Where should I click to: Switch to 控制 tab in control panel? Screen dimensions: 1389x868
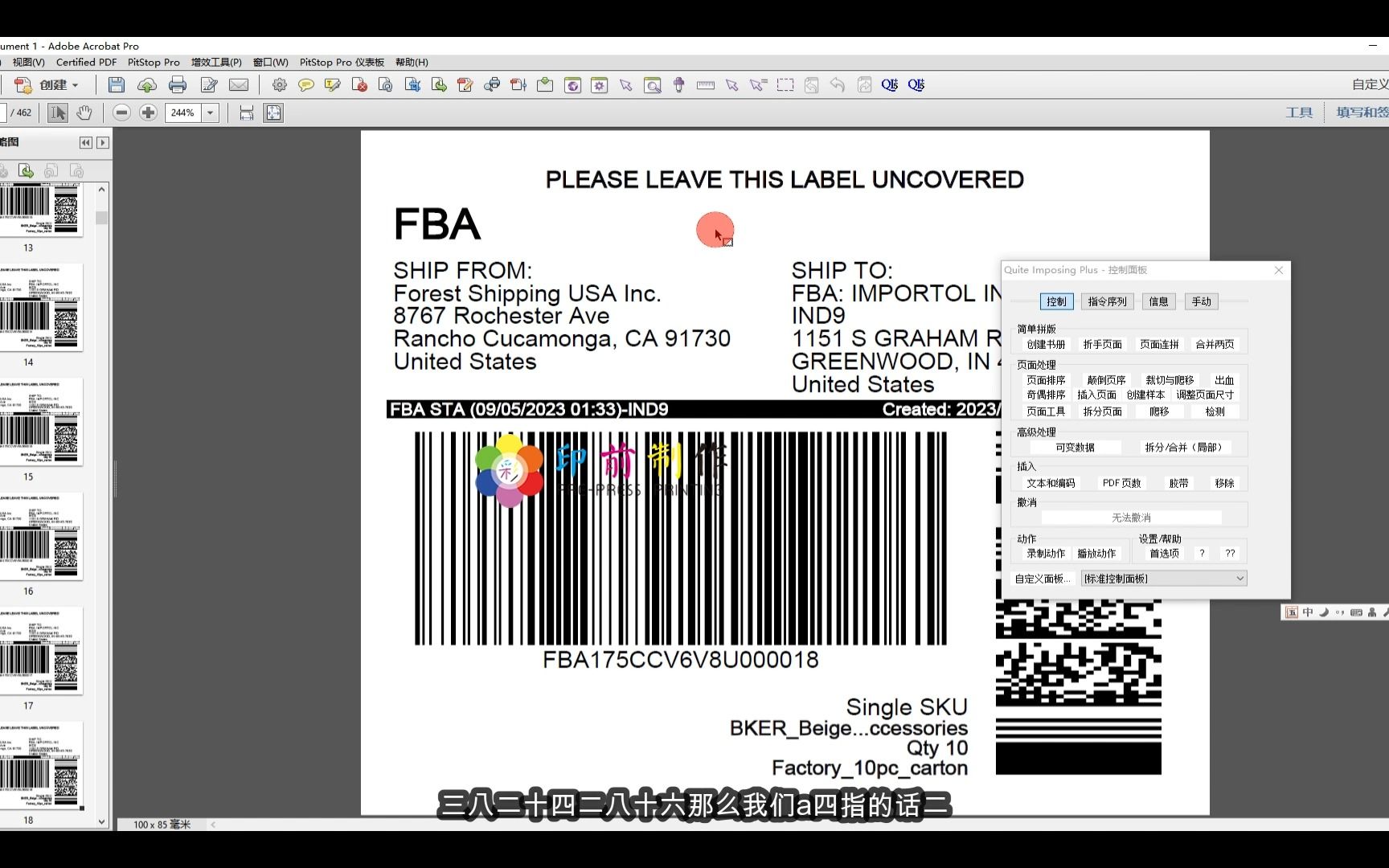(1056, 301)
